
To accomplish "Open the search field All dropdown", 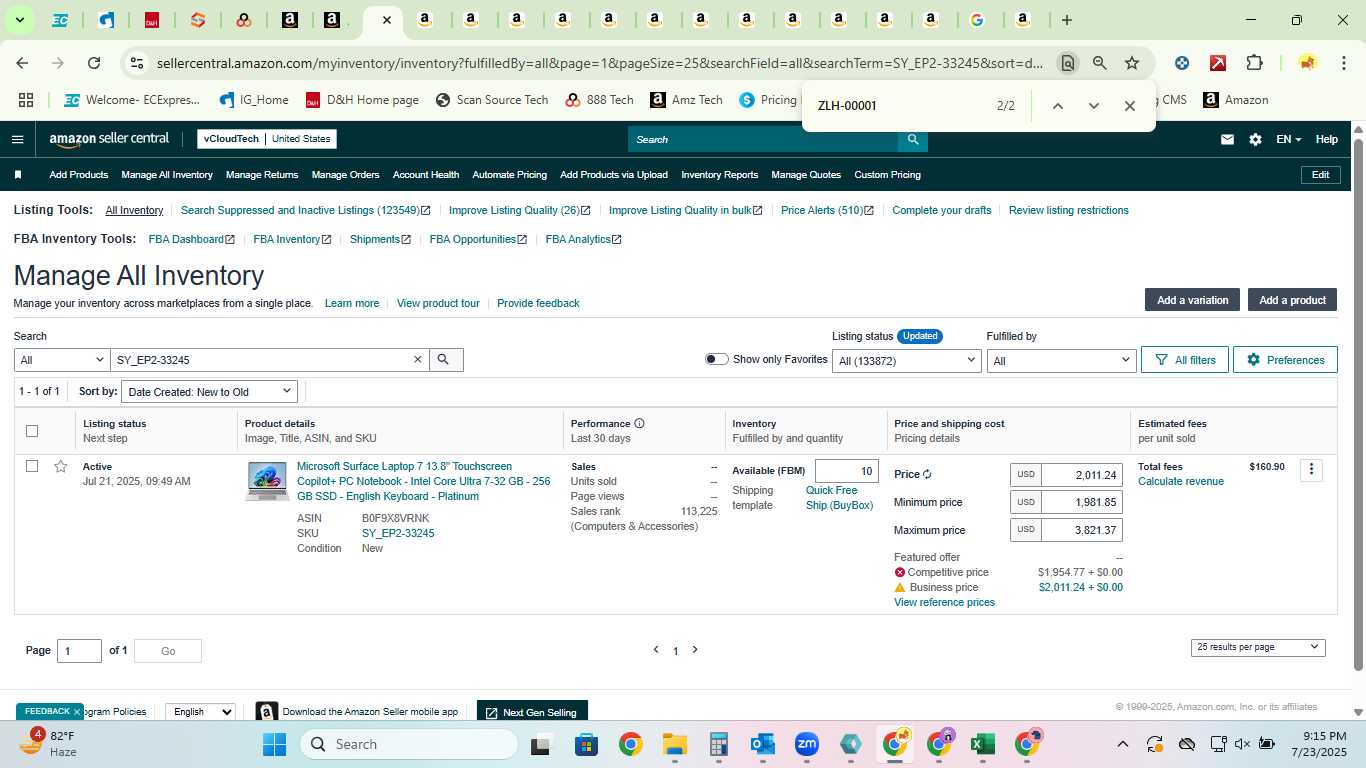I will pyautogui.click(x=62, y=360).
